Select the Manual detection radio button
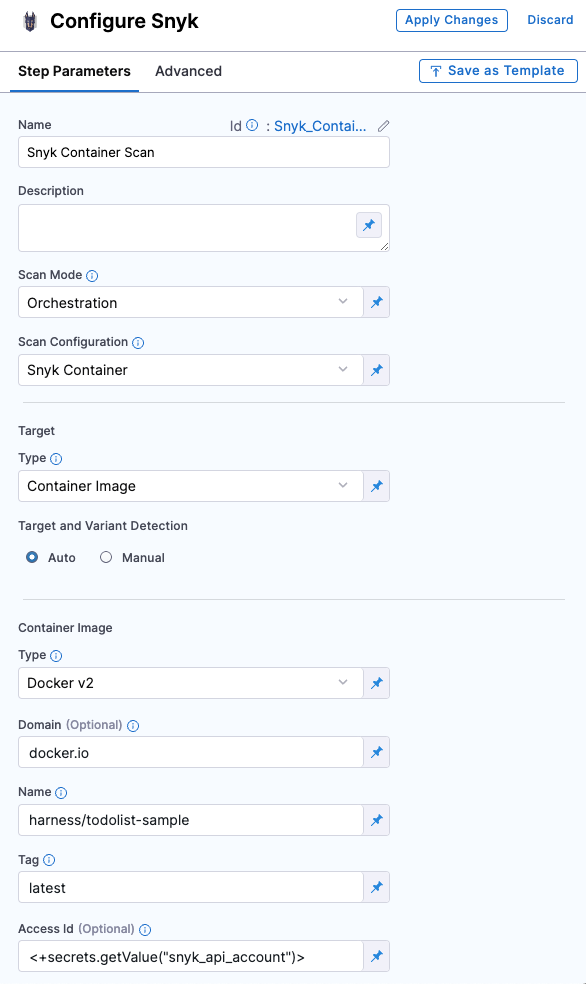This screenshot has height=984, width=586. pos(106,557)
